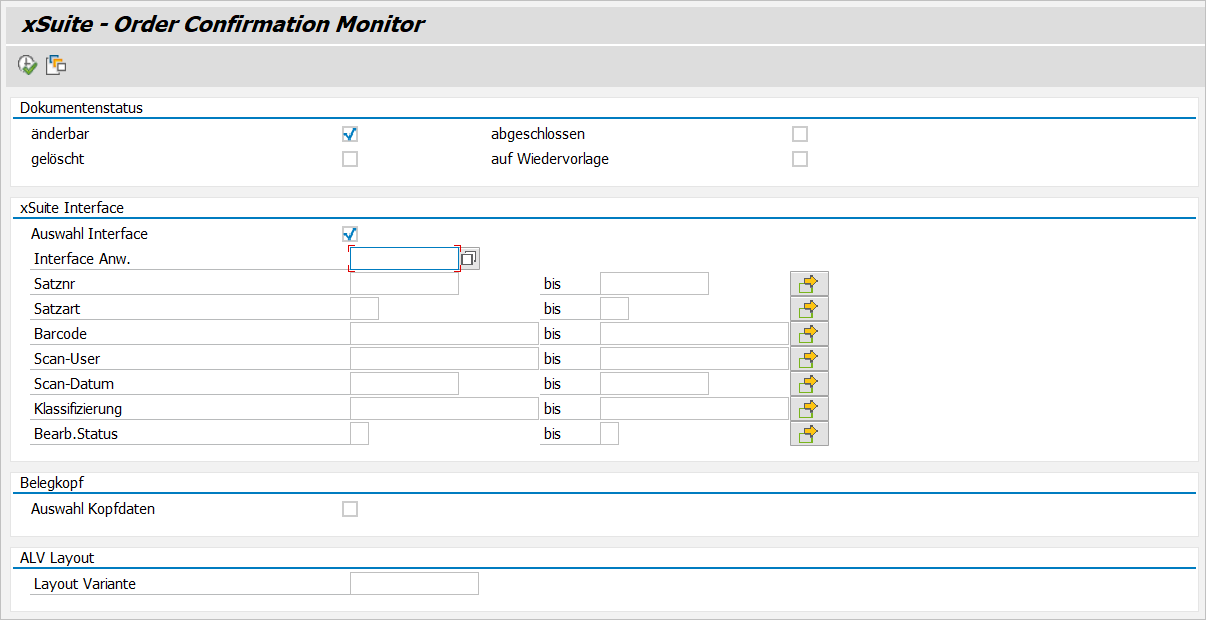Open the Get Variant tool

(x=56, y=64)
